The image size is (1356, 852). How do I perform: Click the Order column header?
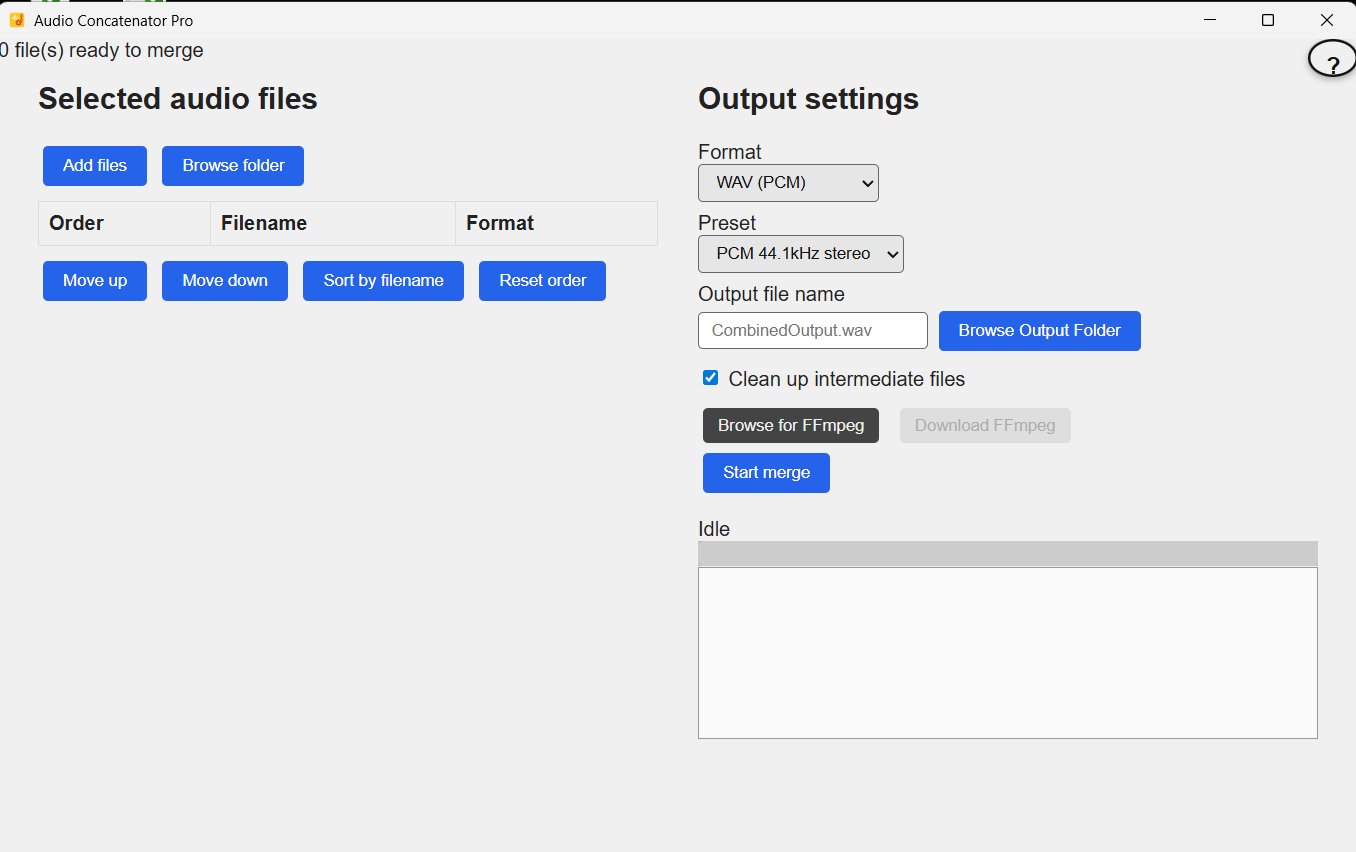point(125,223)
